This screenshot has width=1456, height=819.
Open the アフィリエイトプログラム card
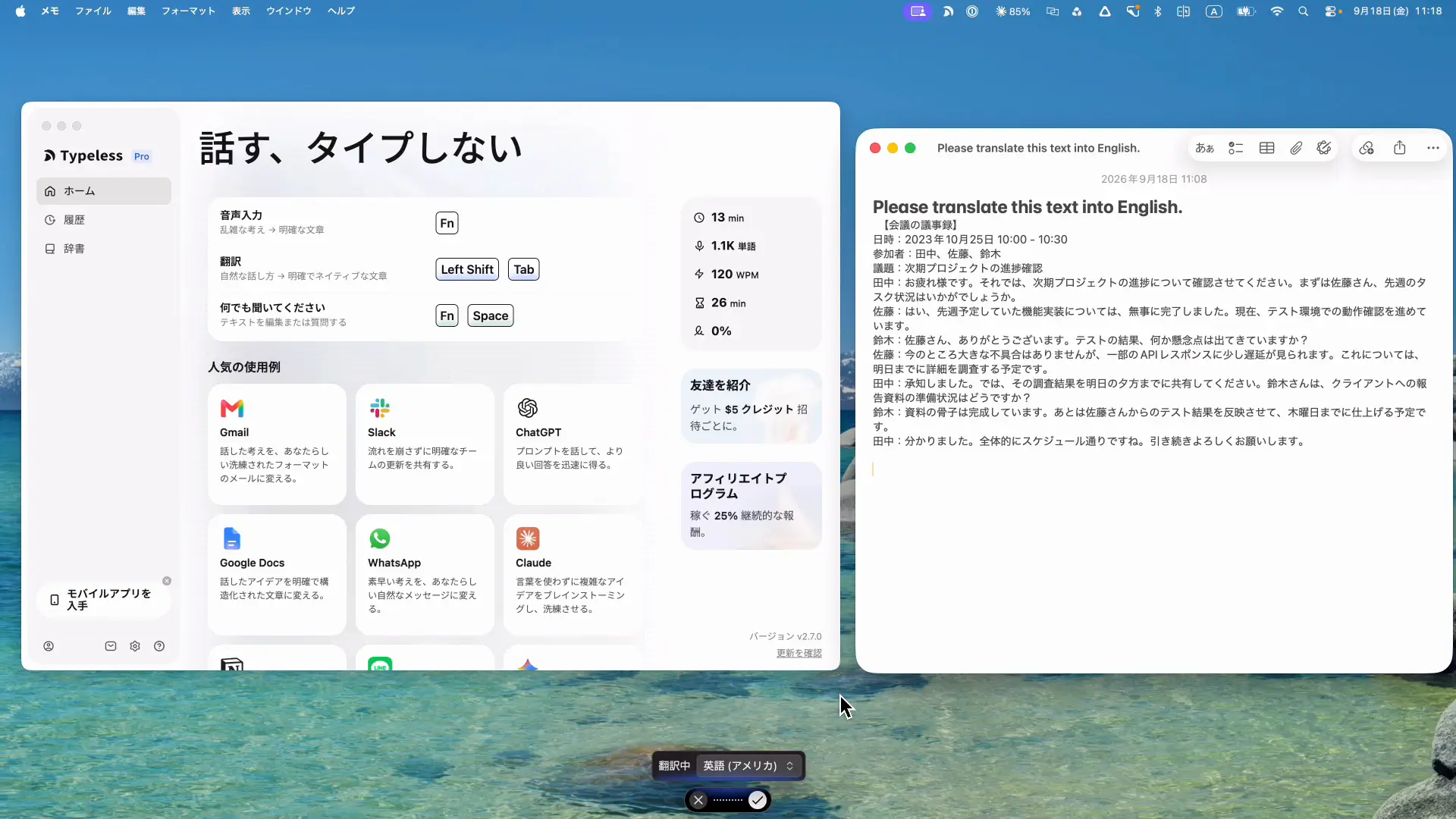[x=752, y=506]
